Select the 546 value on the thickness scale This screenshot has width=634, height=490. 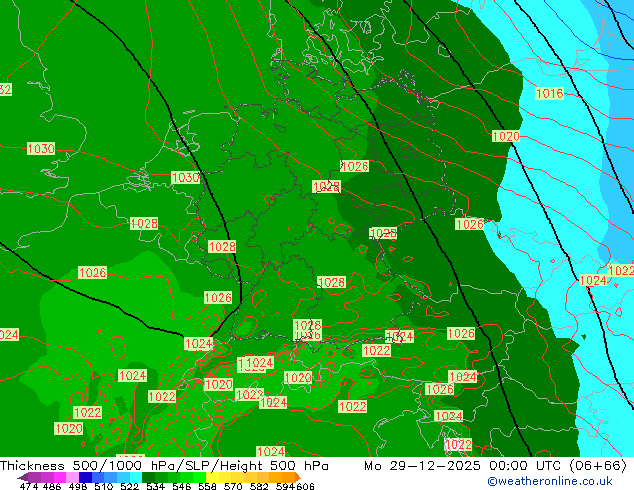182,486
